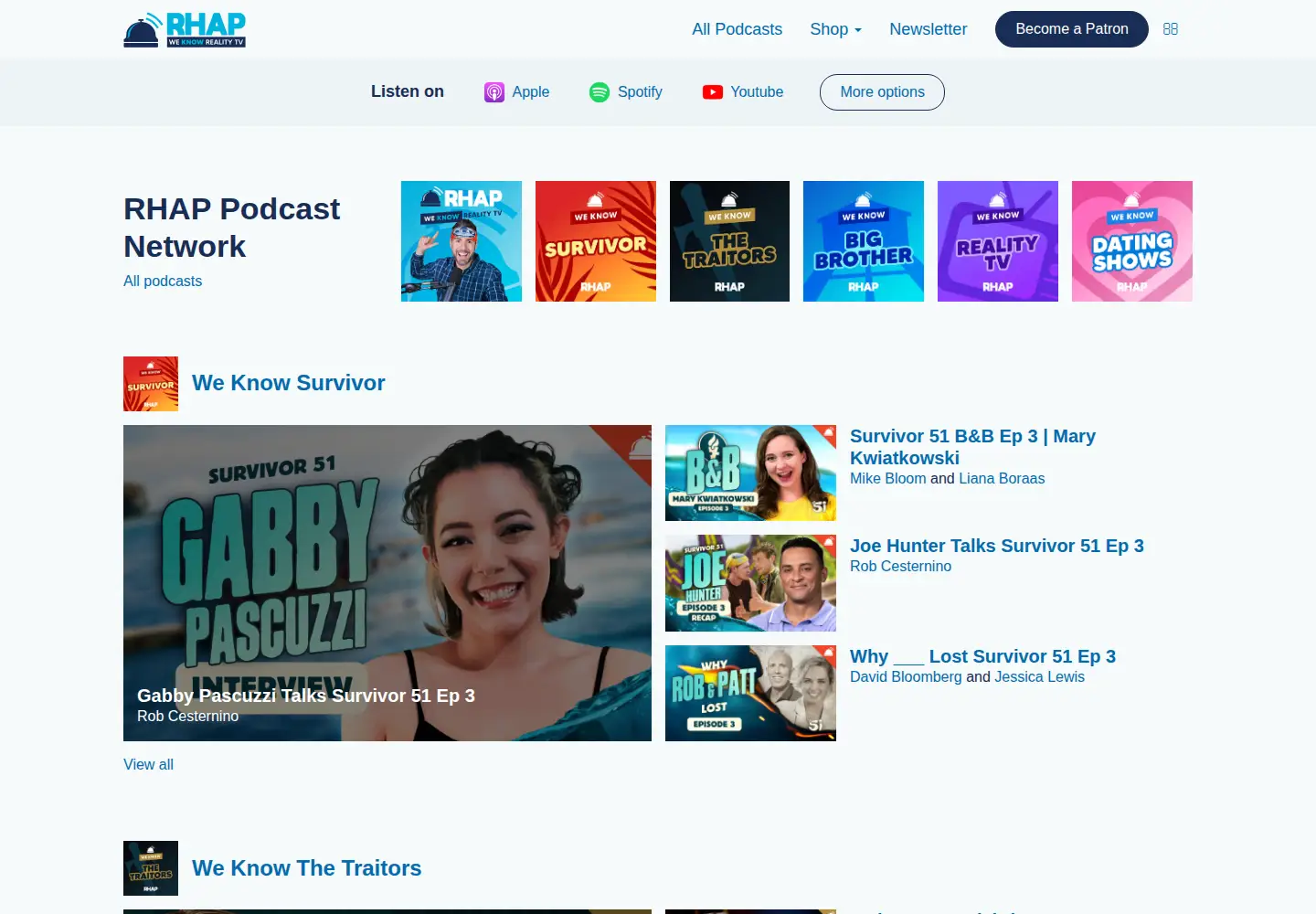
Task: Click the RHAP bell logo
Action: [185, 29]
